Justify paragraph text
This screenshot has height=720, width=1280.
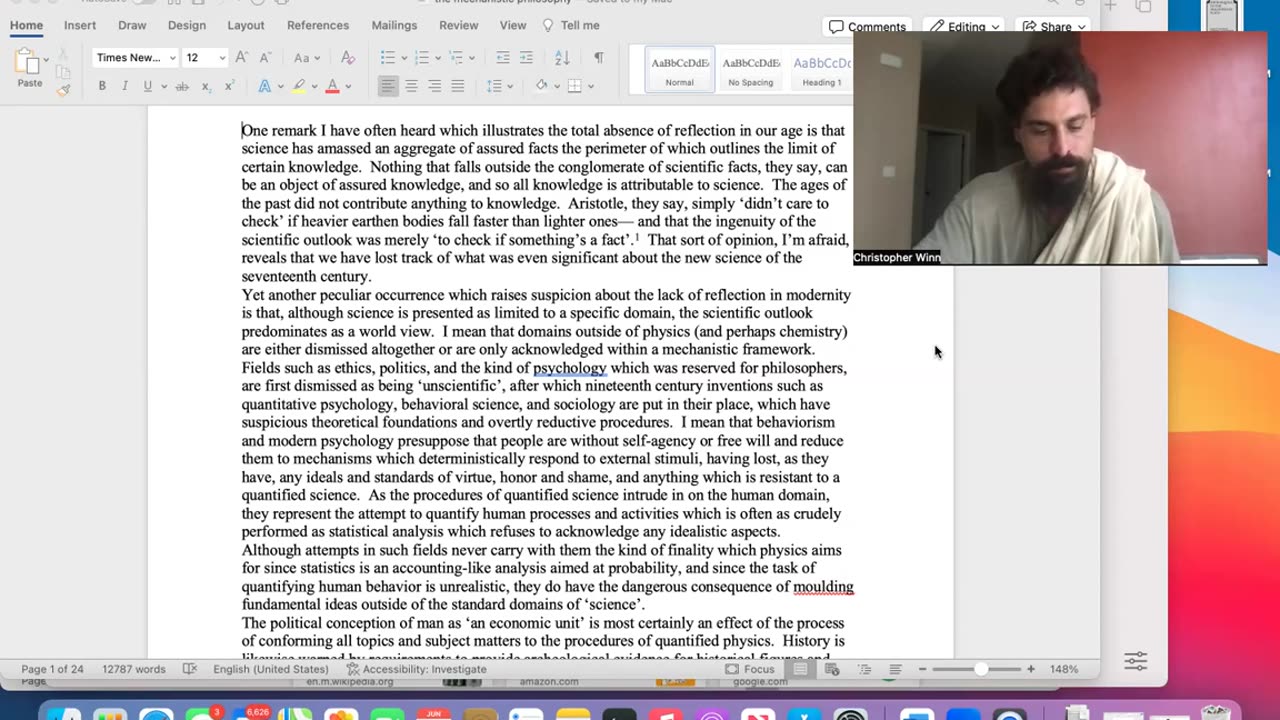click(x=457, y=87)
